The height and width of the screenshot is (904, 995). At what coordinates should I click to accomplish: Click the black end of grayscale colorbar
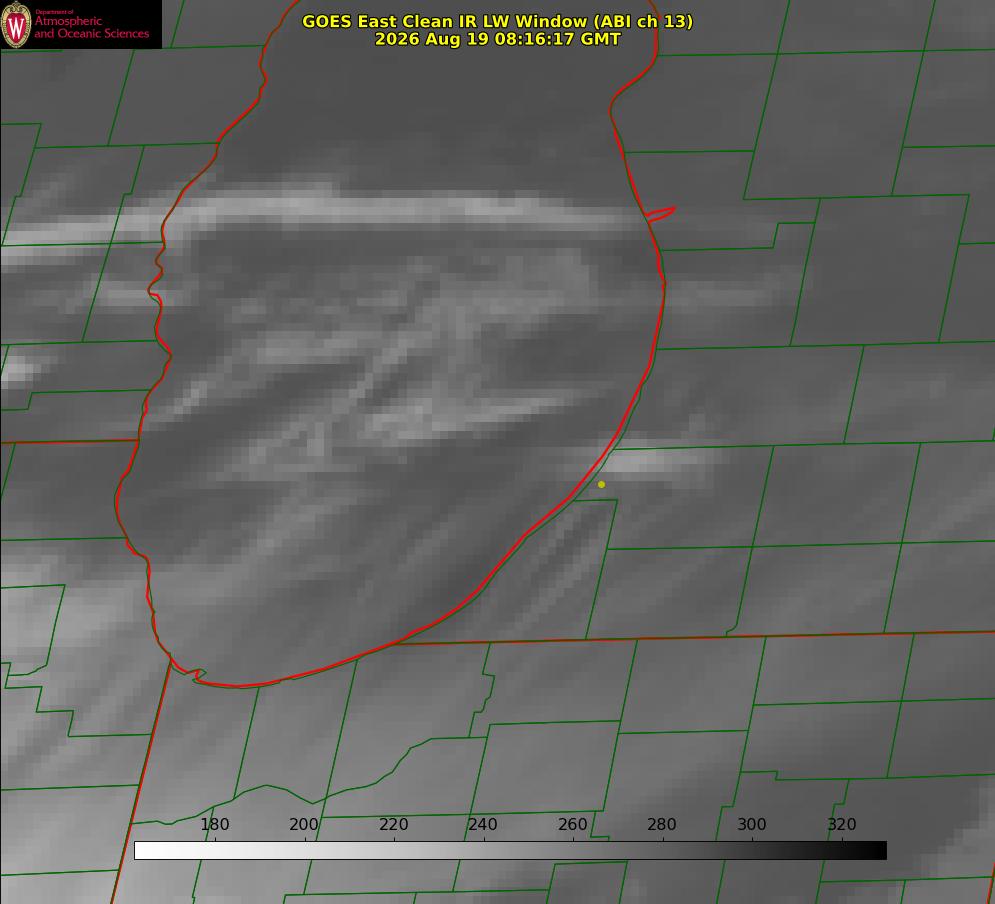[x=874, y=851]
